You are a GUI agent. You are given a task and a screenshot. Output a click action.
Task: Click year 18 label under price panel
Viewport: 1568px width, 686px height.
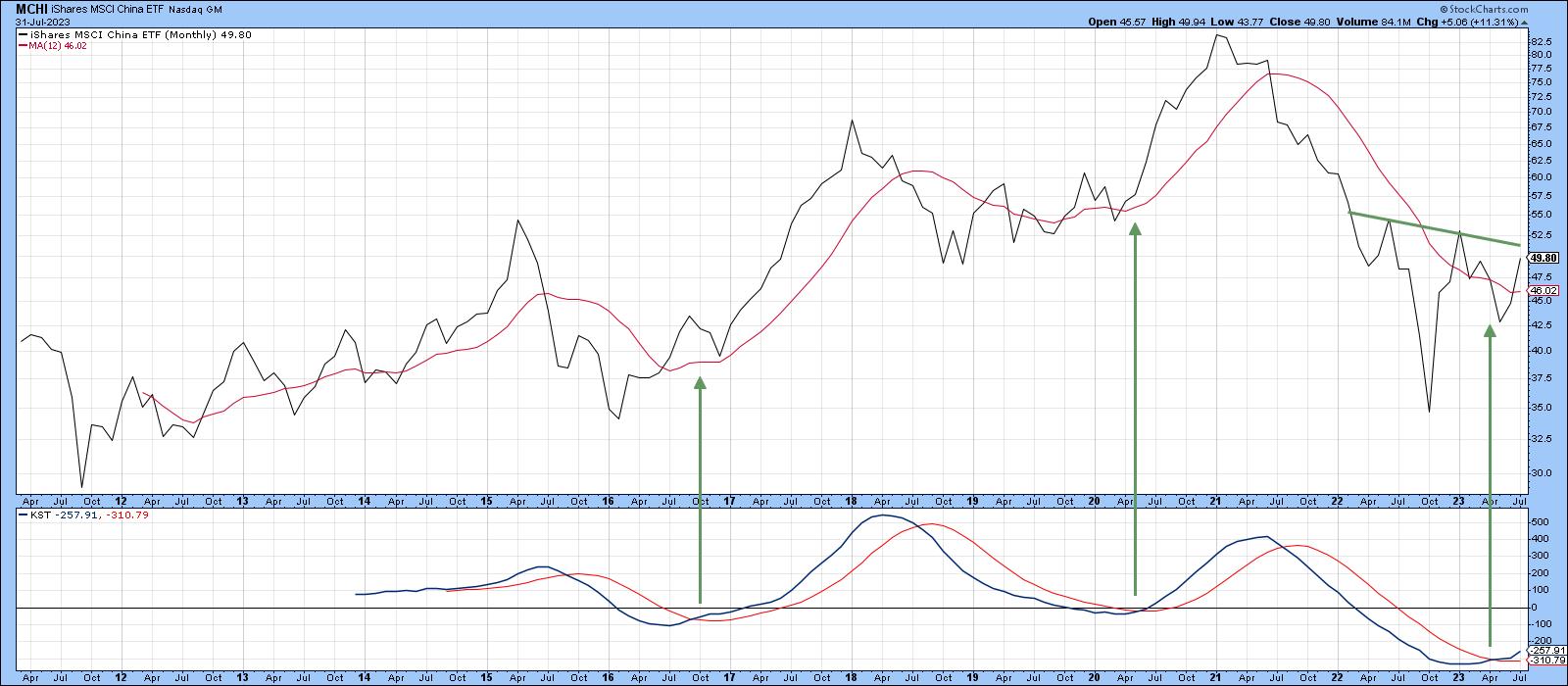852,500
